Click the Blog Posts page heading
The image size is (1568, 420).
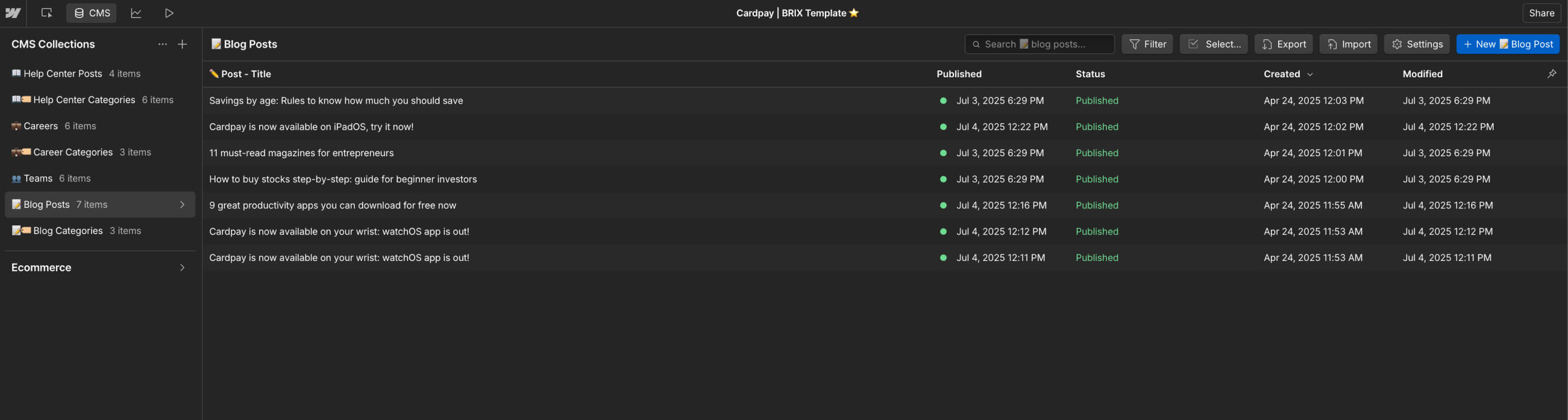coord(244,44)
